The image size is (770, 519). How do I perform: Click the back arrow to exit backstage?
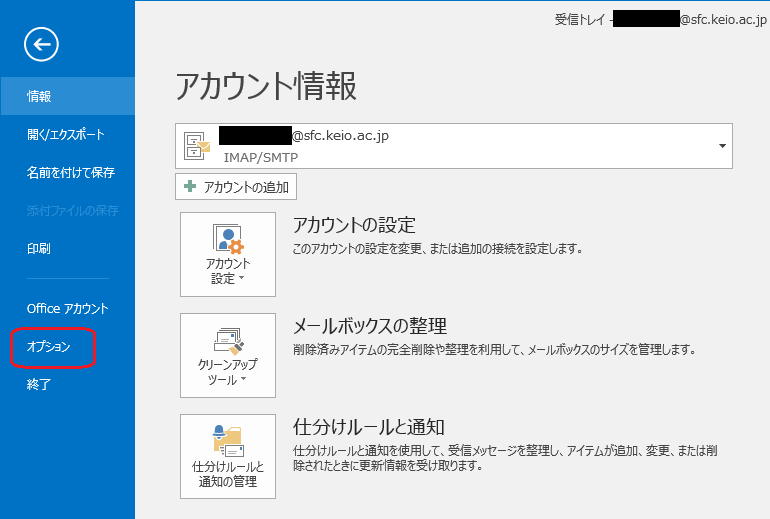[42, 43]
